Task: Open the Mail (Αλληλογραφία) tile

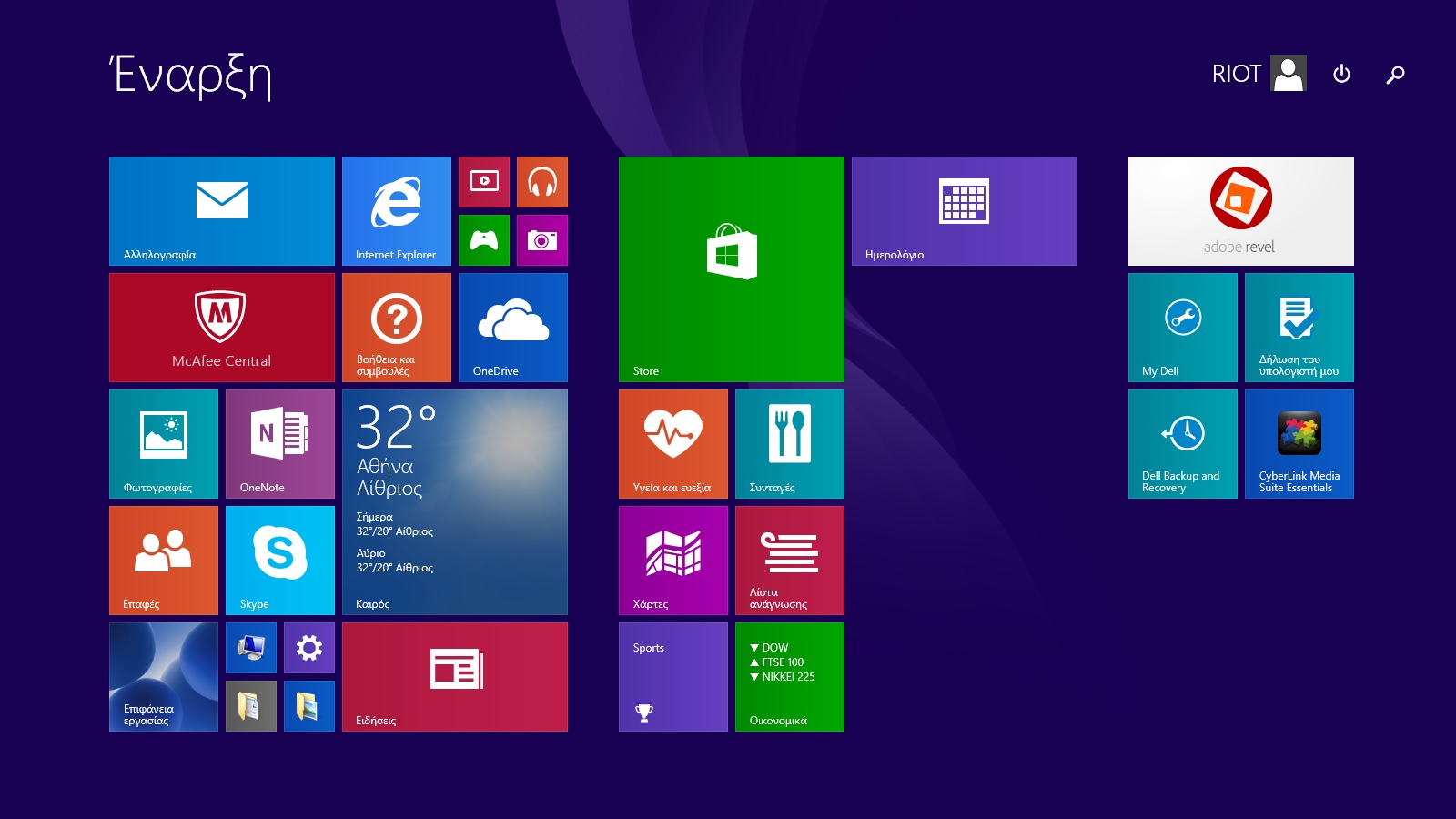Action: (222, 211)
